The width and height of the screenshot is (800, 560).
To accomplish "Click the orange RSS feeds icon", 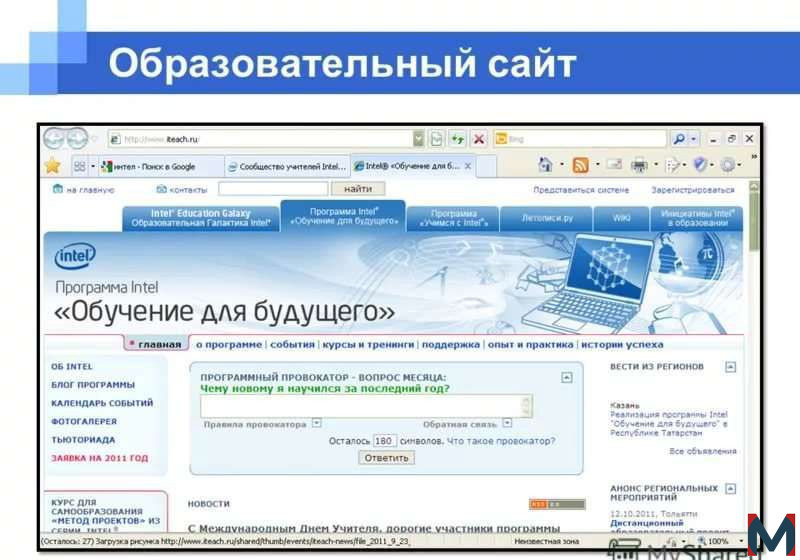I will pyautogui.click(x=580, y=165).
